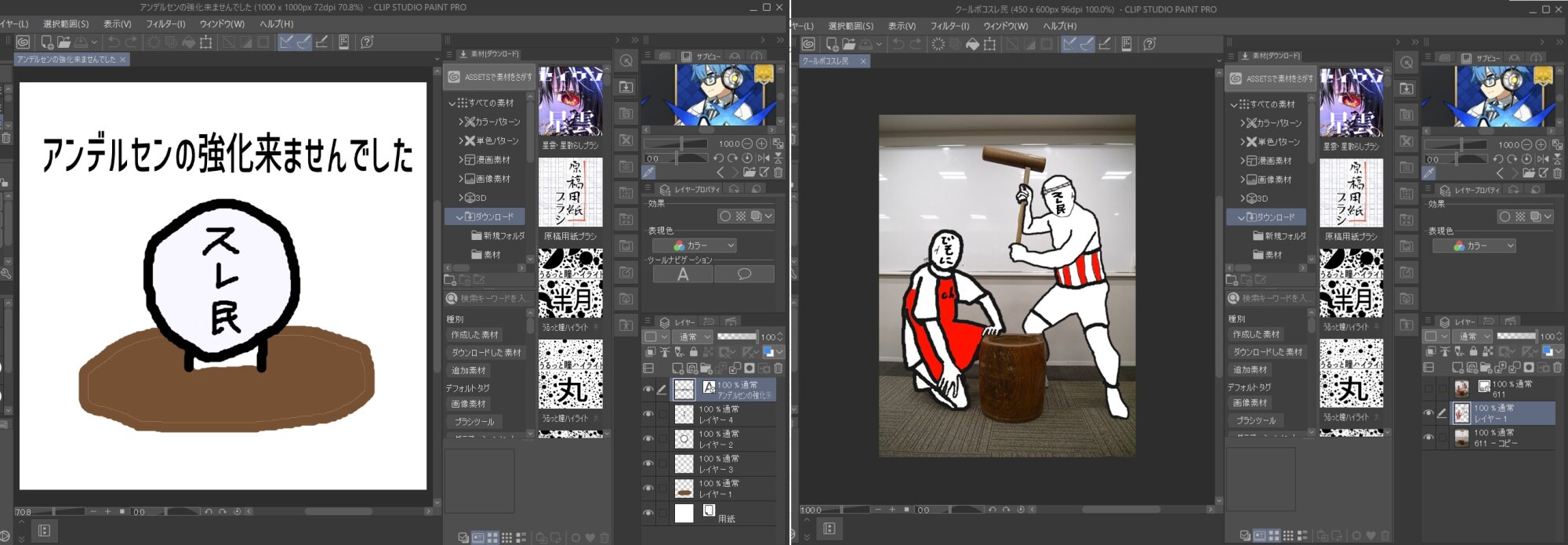Open the フィルター(I) menu in left window
Screen dimensions: 1568x545
[x=165, y=24]
